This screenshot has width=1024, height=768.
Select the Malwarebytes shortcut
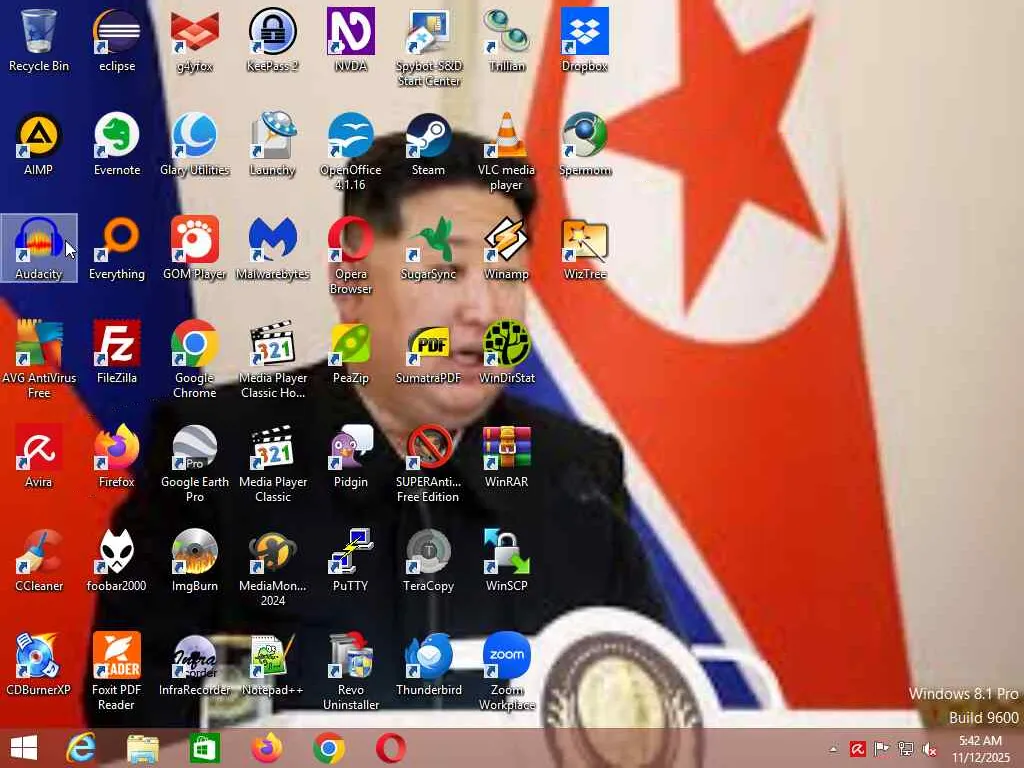pos(272,248)
